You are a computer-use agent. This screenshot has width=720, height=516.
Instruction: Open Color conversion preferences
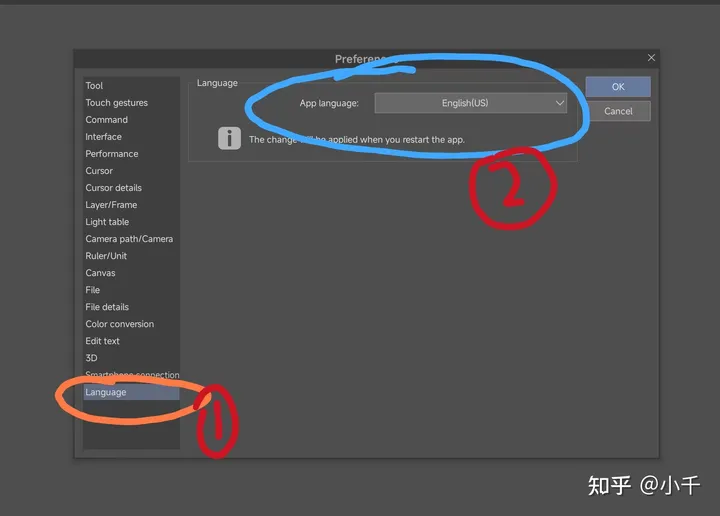tap(119, 324)
